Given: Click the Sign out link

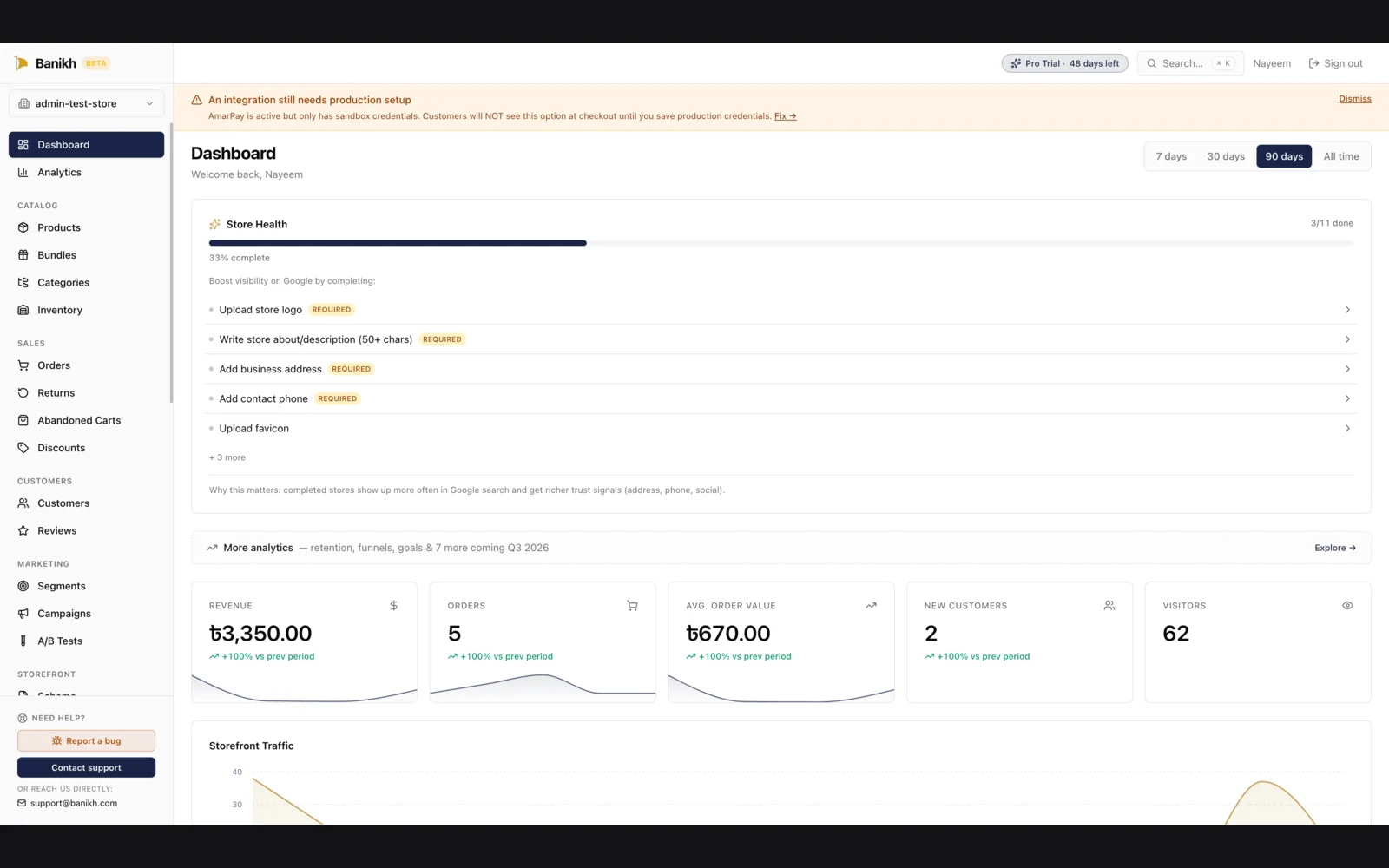Looking at the screenshot, I should tap(1335, 63).
